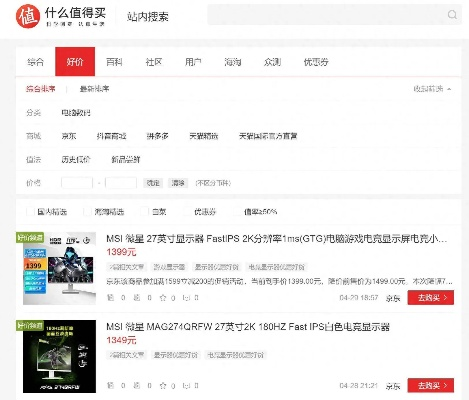This screenshot has width=469, height=400.
Task: Open the MSI MAG274QRFW title link
Action: tap(248, 327)
